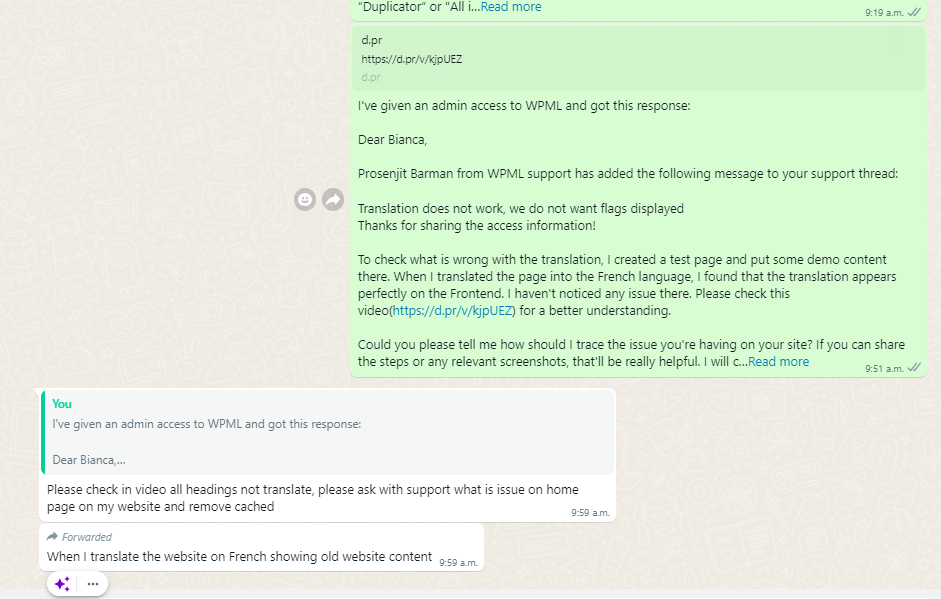The height and width of the screenshot is (599, 941).
Task: Expand Read more on the WPML response message
Action: click(778, 361)
